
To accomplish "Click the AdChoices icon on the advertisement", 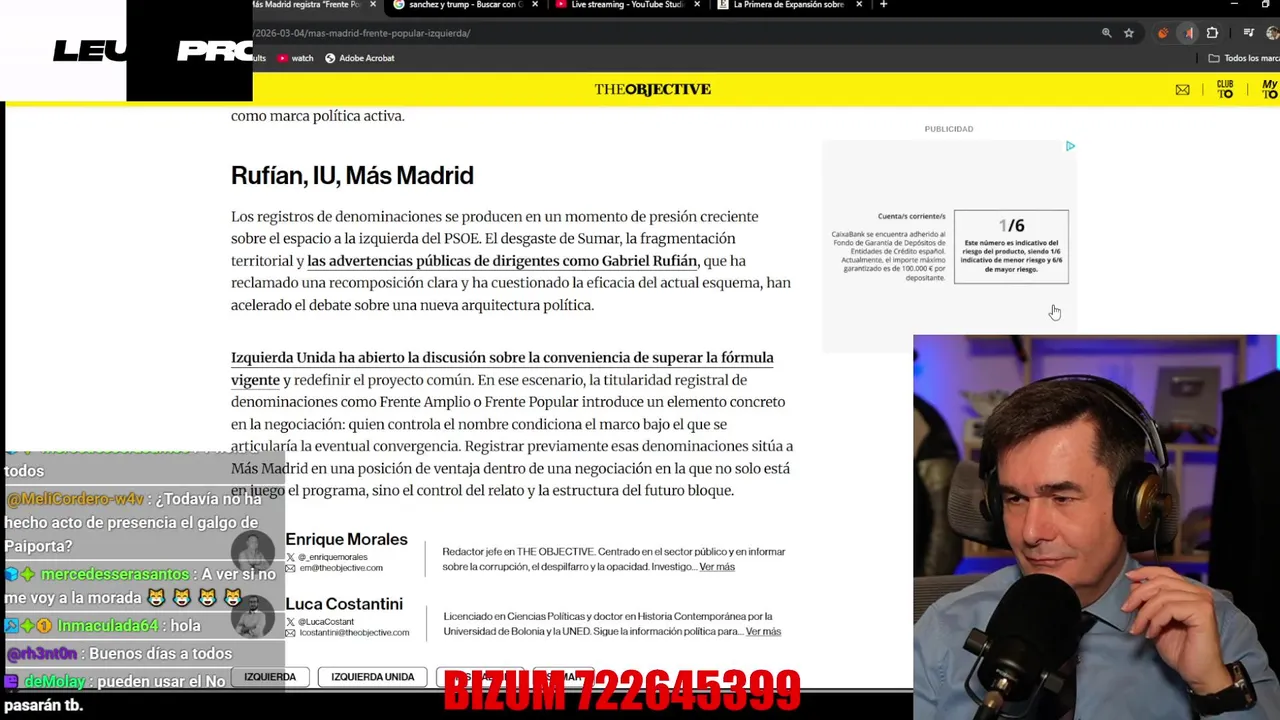I will [1070, 146].
